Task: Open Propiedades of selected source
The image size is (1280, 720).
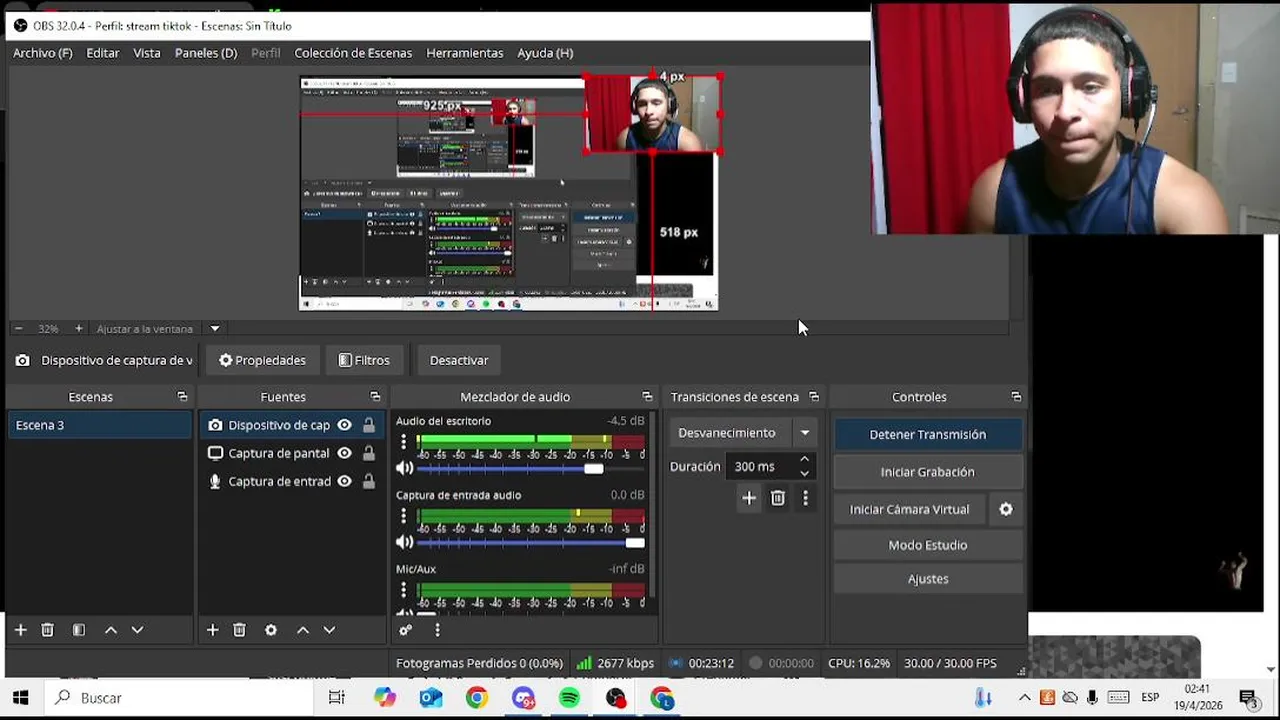Action: click(262, 360)
